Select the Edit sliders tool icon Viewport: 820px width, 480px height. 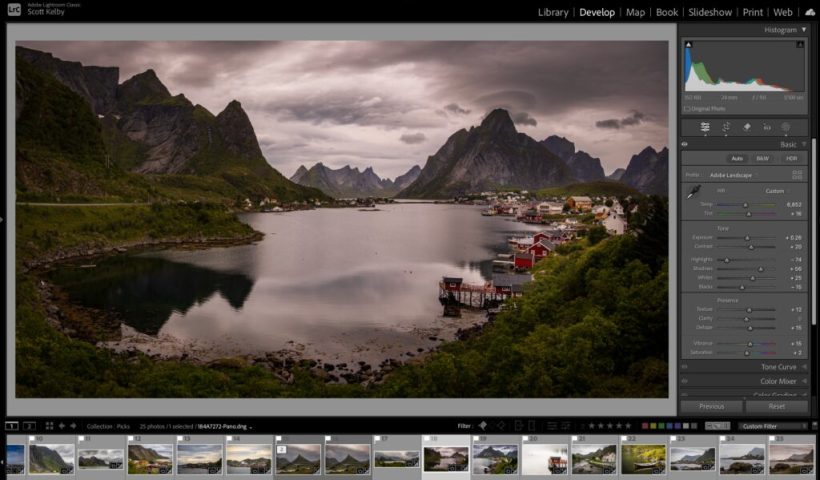coord(705,127)
